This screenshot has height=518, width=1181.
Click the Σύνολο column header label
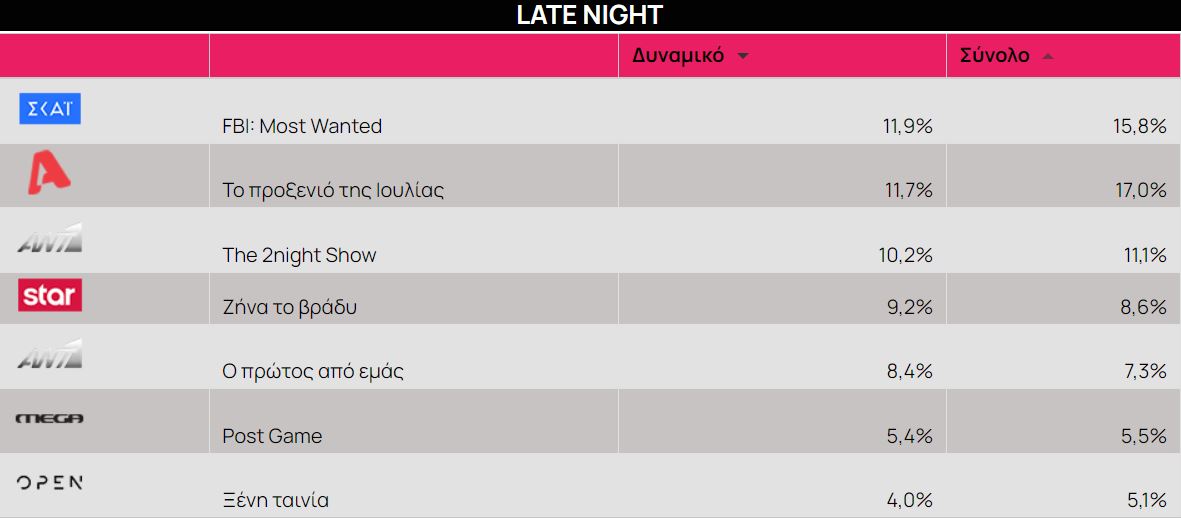(994, 56)
